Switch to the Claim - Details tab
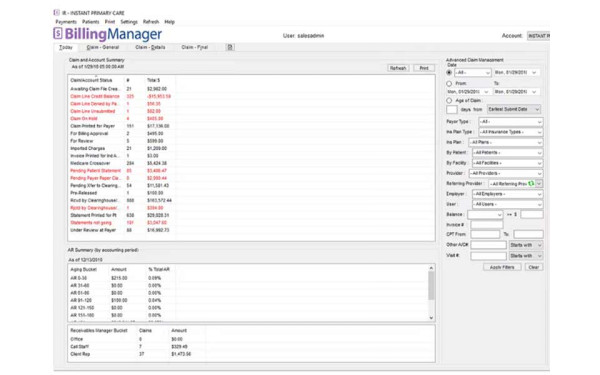Image resolution: width=600 pixels, height=375 pixels. 150,47
